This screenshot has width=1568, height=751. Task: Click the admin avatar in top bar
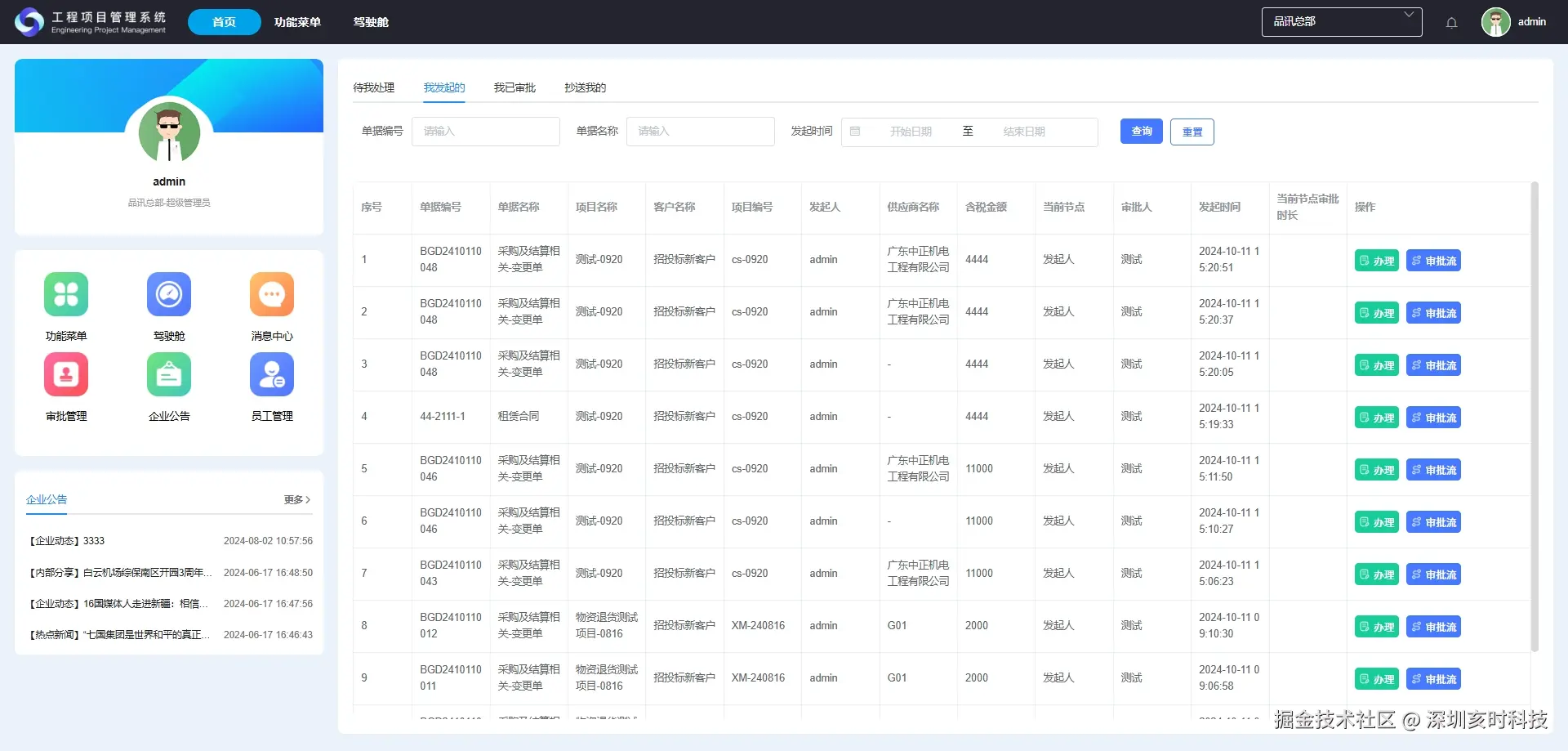pos(1495,22)
